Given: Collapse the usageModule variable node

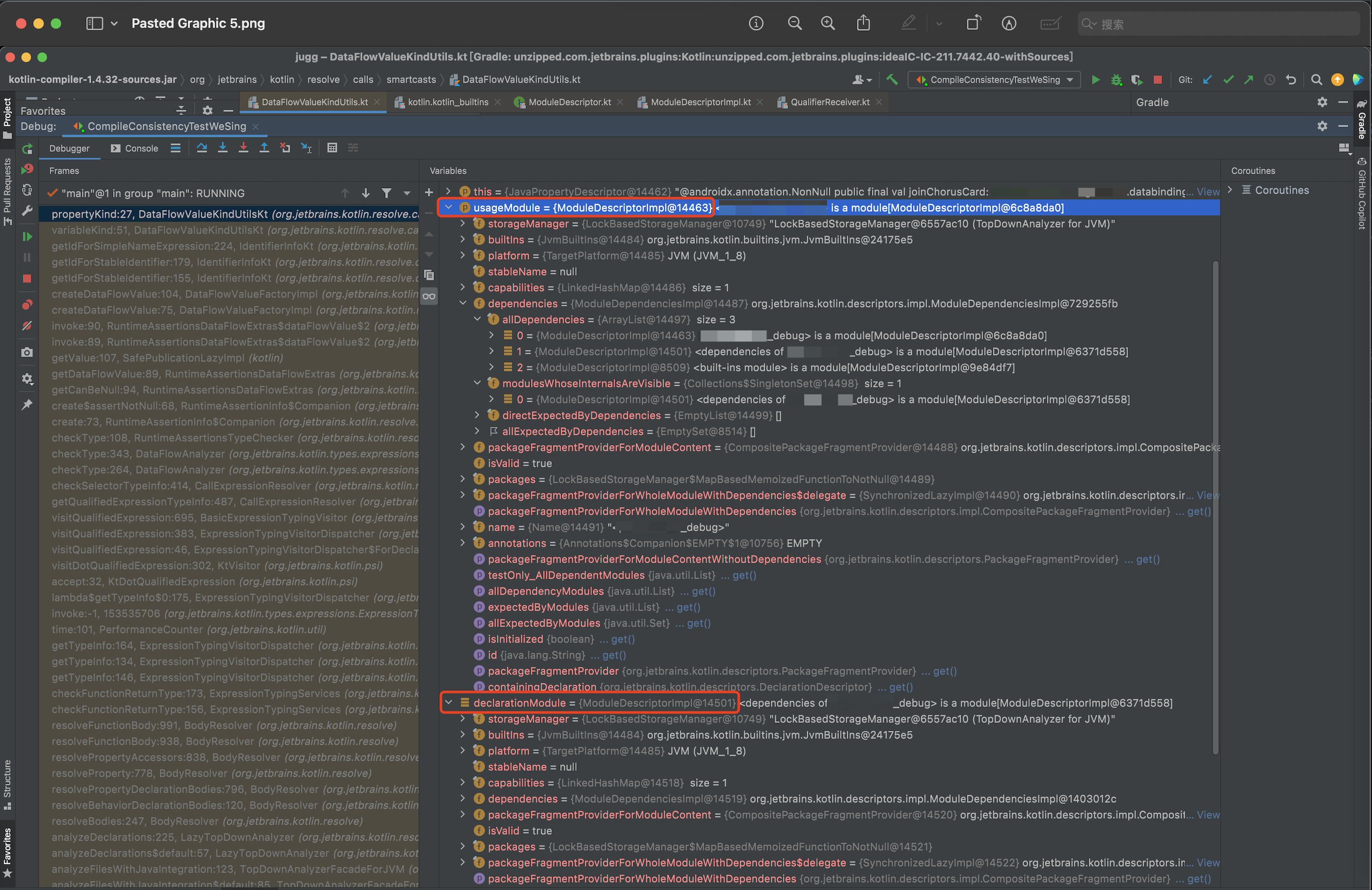Looking at the screenshot, I should [448, 208].
